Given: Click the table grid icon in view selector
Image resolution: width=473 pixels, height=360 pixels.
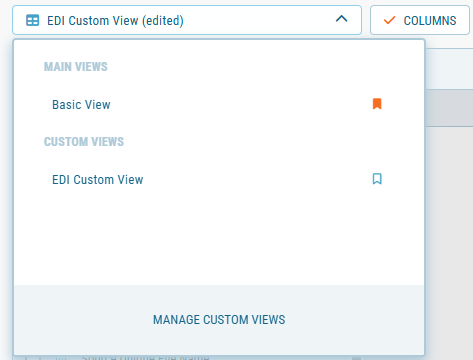Looking at the screenshot, I should (x=33, y=20).
